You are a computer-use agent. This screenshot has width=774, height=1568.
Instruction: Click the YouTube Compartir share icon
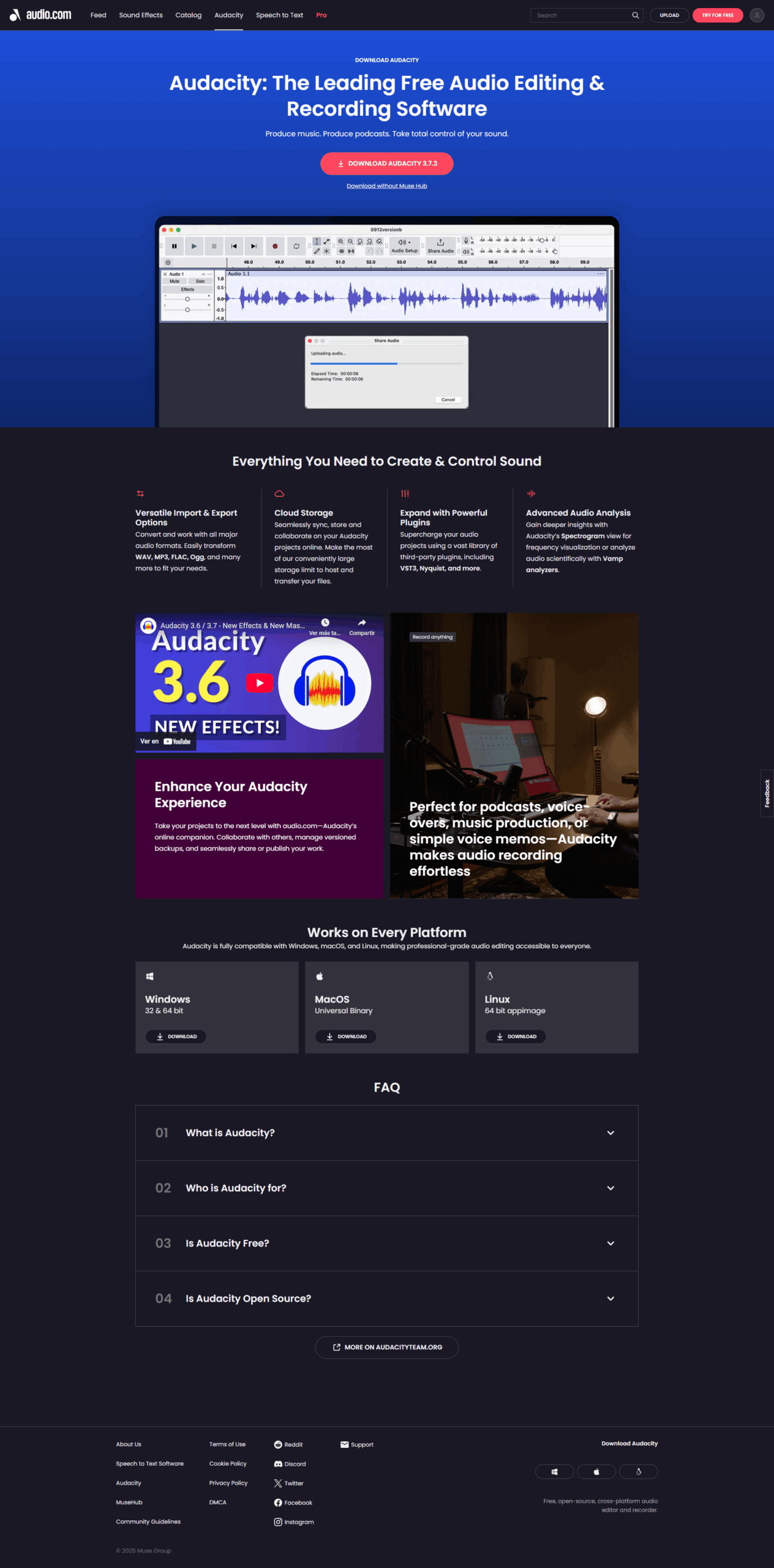(362, 622)
